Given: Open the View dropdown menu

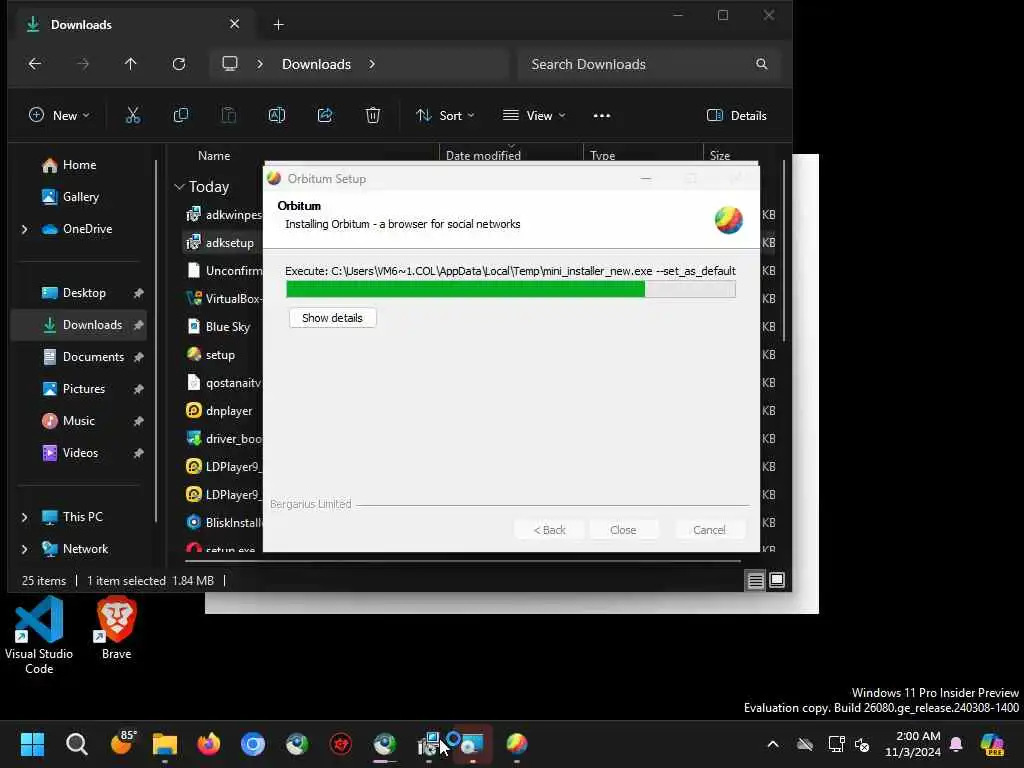Looking at the screenshot, I should click(534, 116).
